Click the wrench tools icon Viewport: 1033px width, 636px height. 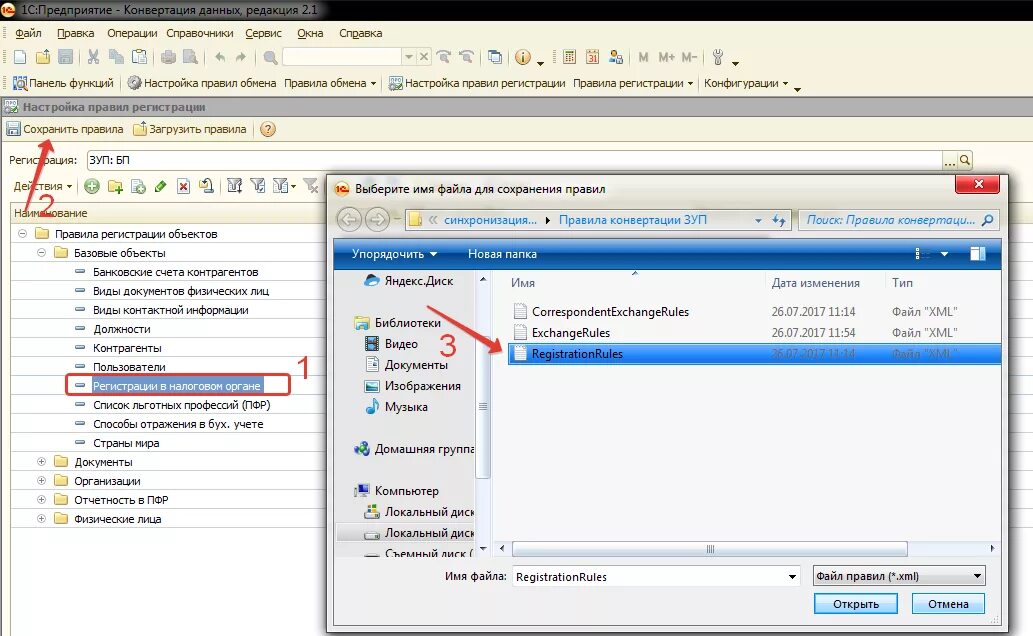pos(718,57)
